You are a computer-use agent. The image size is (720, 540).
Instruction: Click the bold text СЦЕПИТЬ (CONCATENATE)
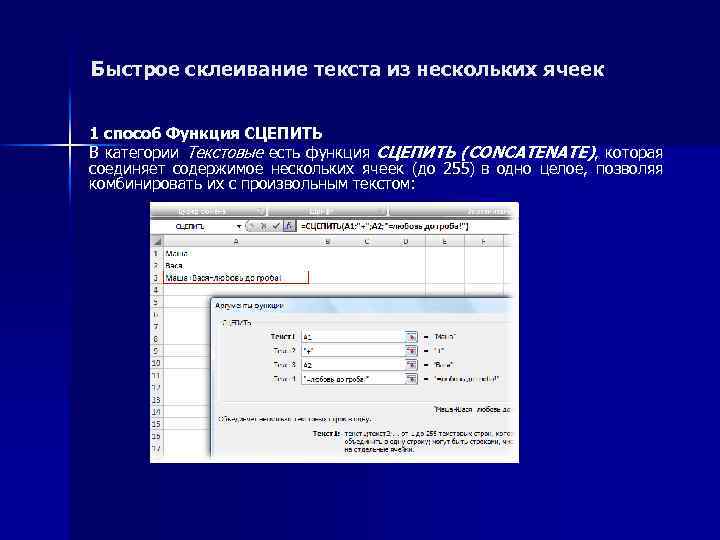coord(487,152)
